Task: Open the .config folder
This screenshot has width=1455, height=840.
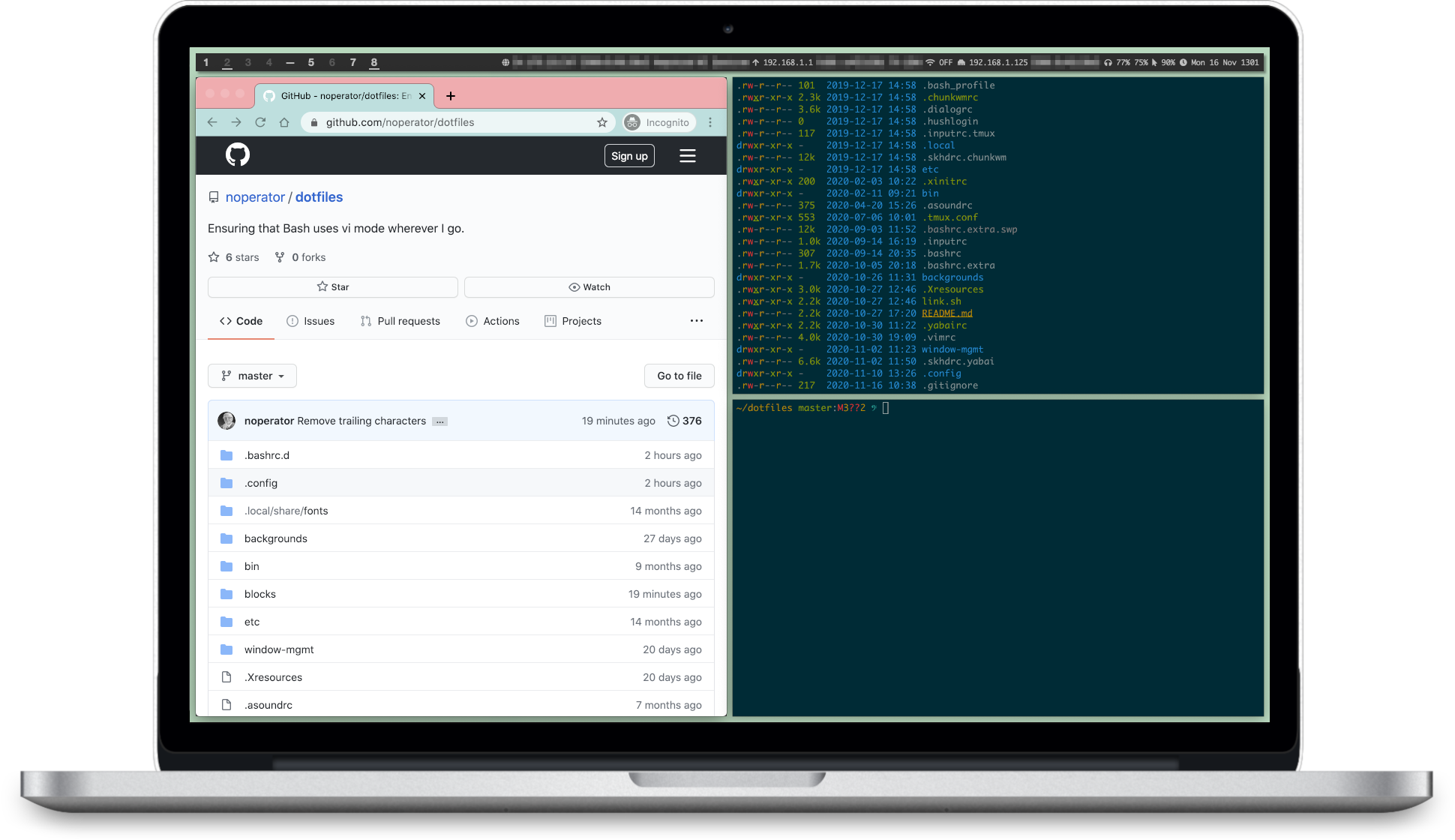Action: [261, 483]
